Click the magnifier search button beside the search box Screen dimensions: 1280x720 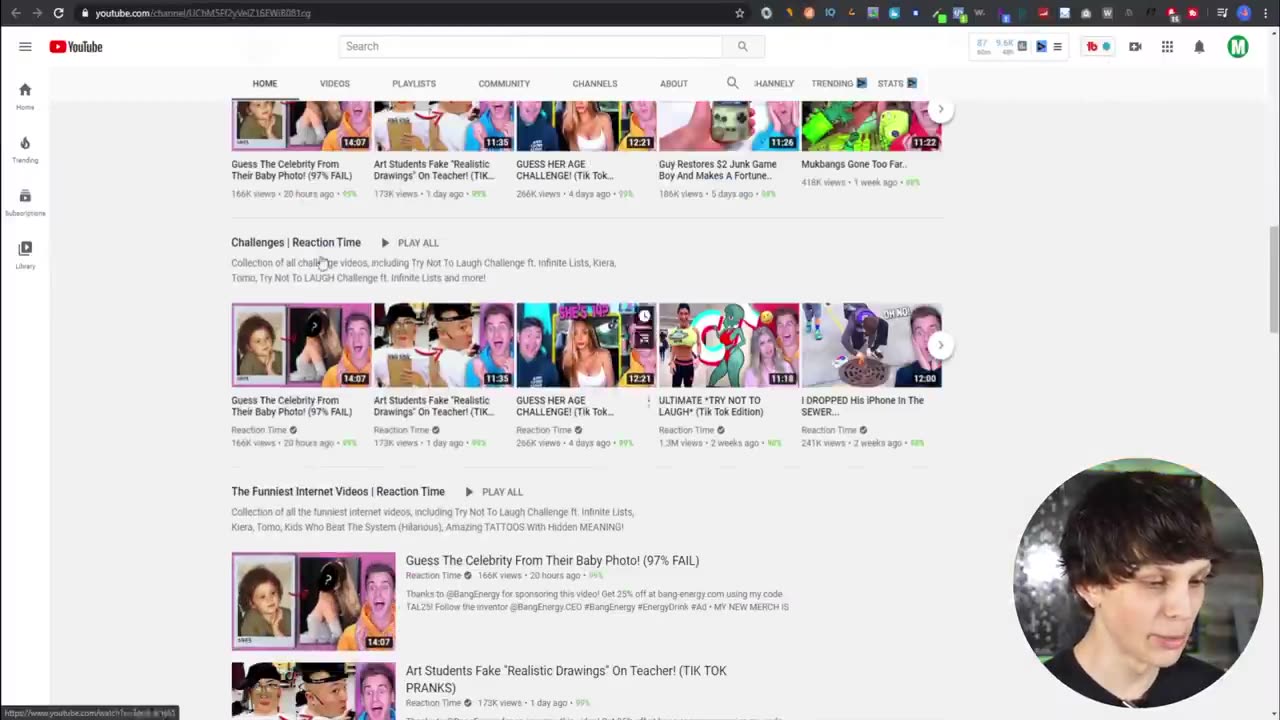point(742,46)
